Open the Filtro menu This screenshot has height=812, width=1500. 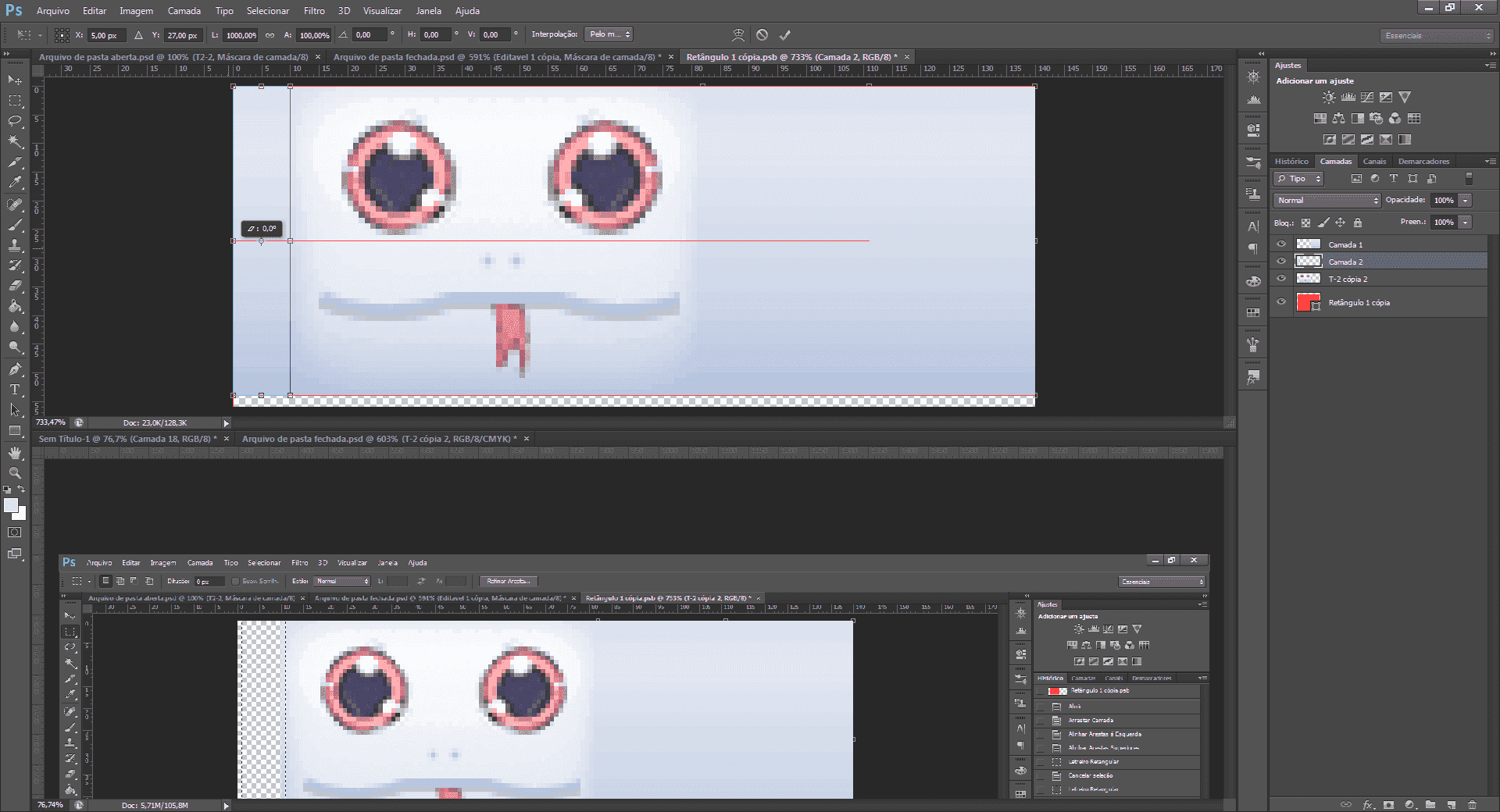[314, 11]
